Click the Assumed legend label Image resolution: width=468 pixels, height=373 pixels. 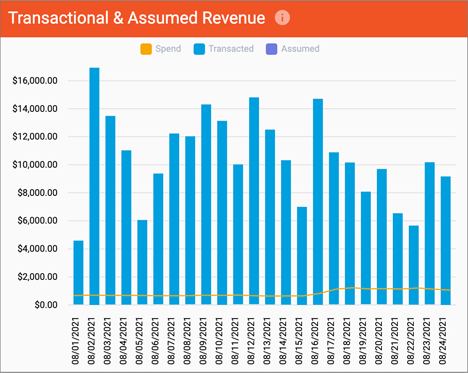(x=300, y=49)
